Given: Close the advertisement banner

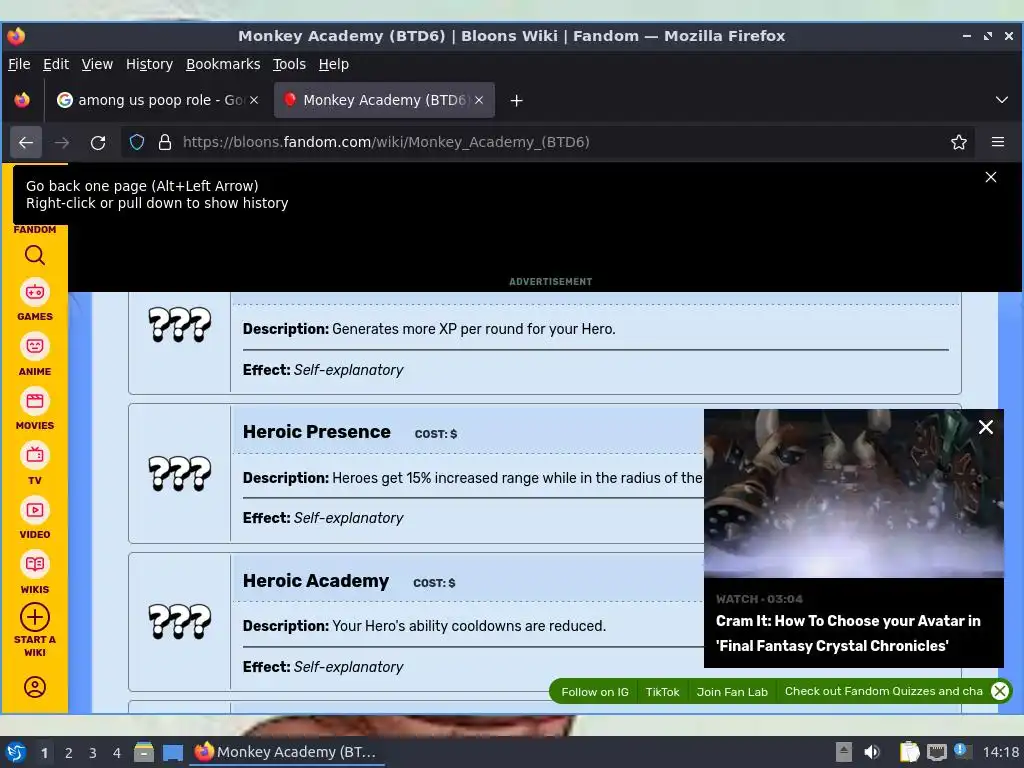Looking at the screenshot, I should [991, 177].
